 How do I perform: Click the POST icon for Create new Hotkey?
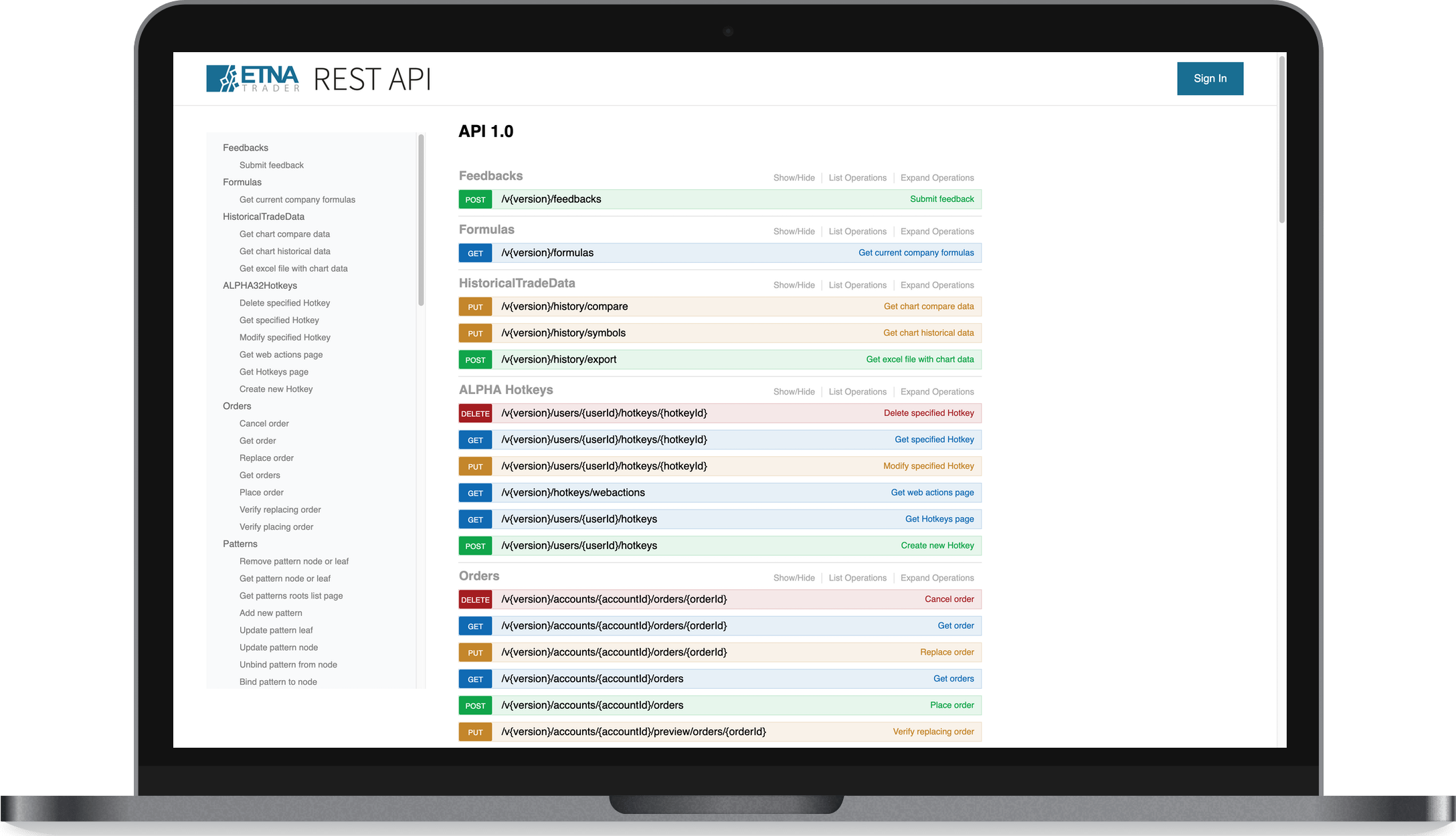coord(474,545)
